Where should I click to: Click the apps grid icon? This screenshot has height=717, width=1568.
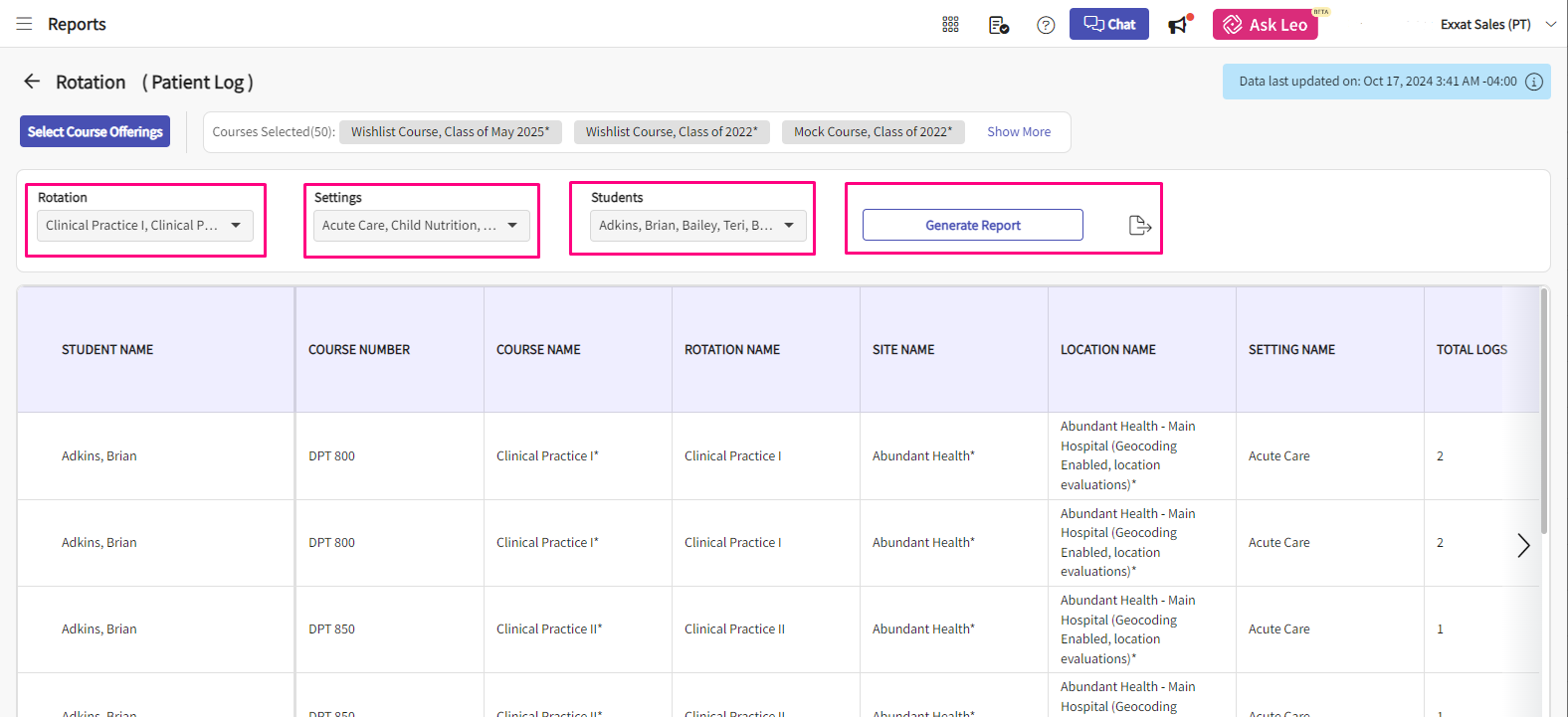click(950, 25)
